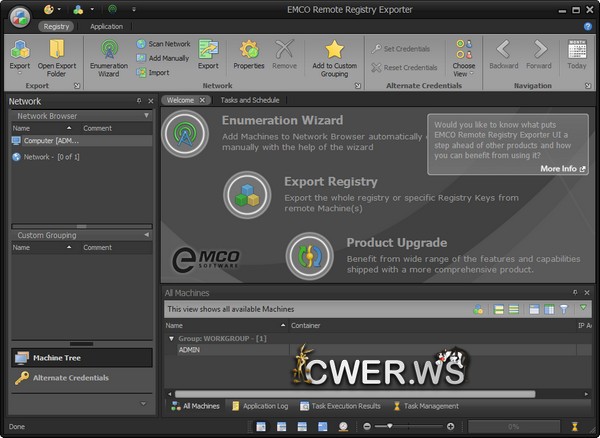Open the Choose View dropdown
The width and height of the screenshot is (600, 438).
coord(464,57)
